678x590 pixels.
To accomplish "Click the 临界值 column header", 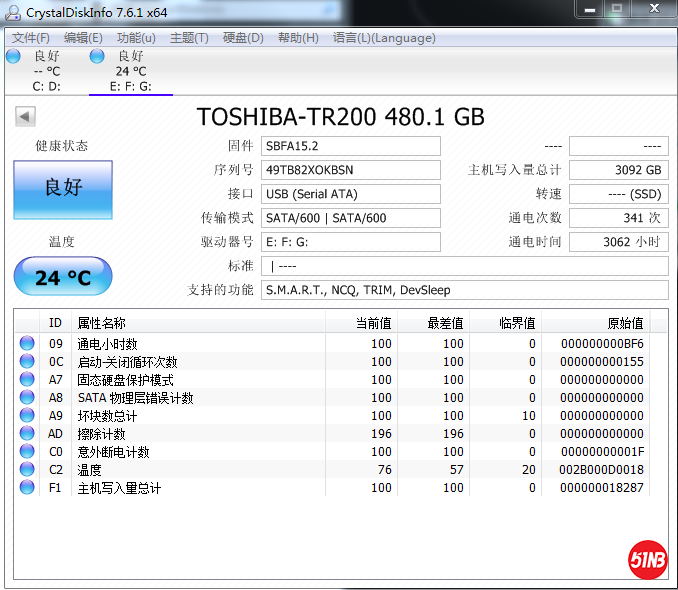I will pos(505,323).
